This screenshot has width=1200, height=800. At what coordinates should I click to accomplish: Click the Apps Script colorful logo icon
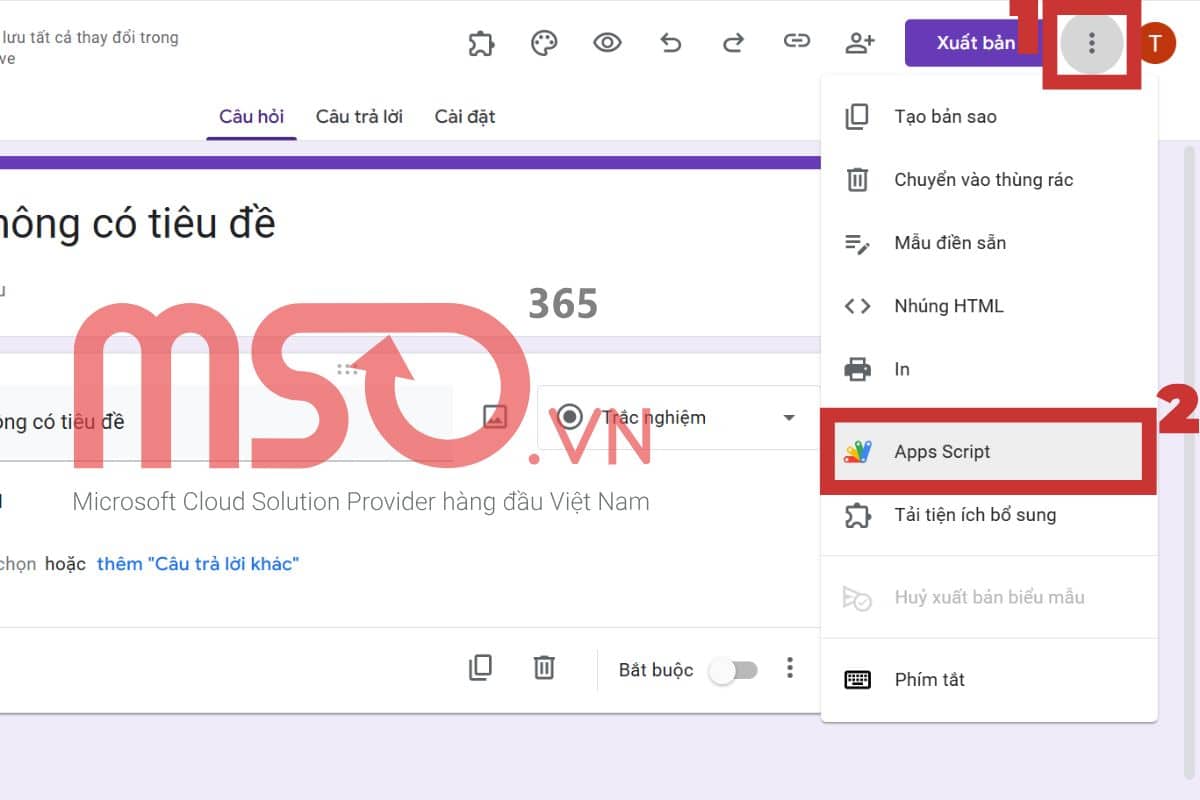click(x=857, y=452)
